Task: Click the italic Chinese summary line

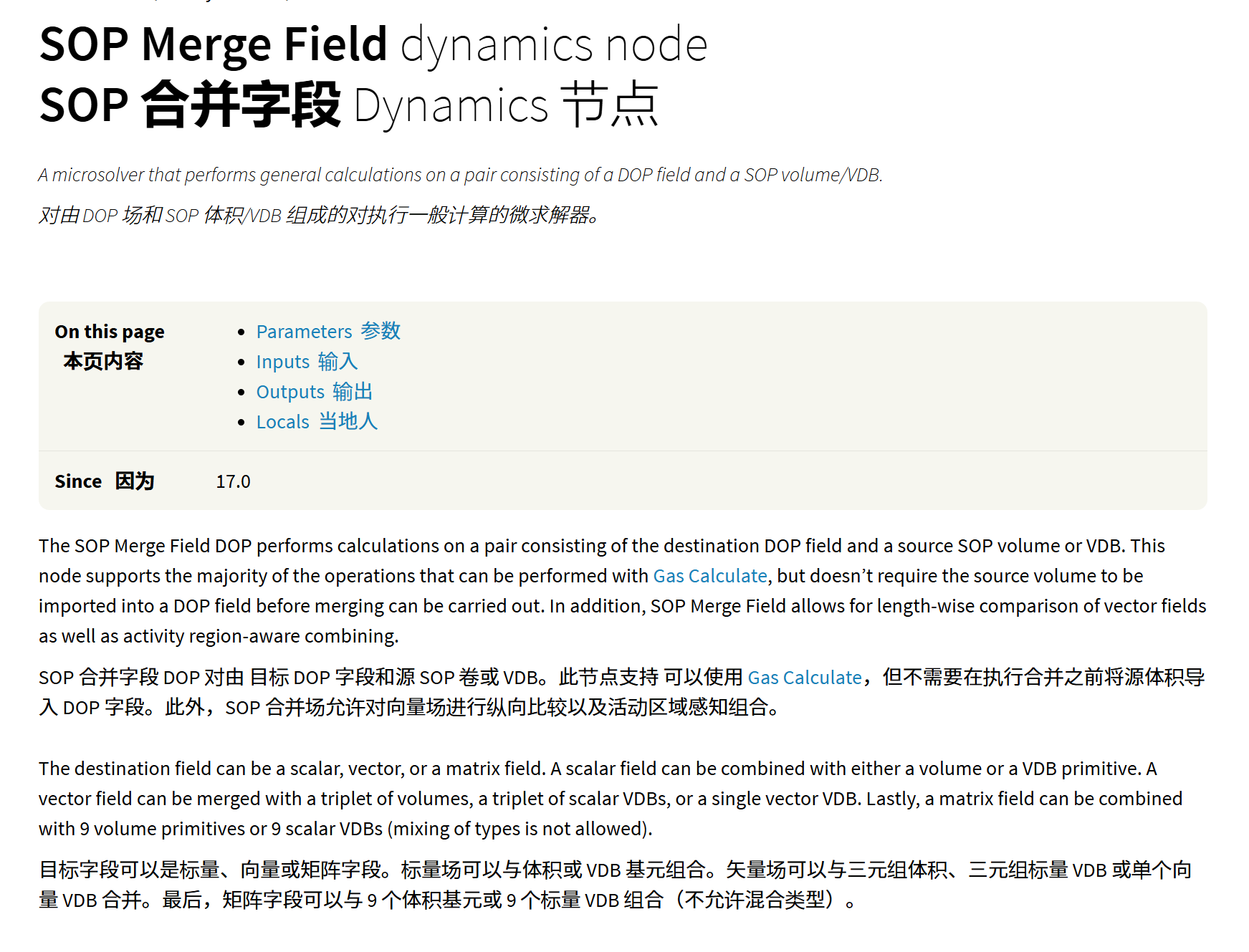Action: [x=320, y=215]
